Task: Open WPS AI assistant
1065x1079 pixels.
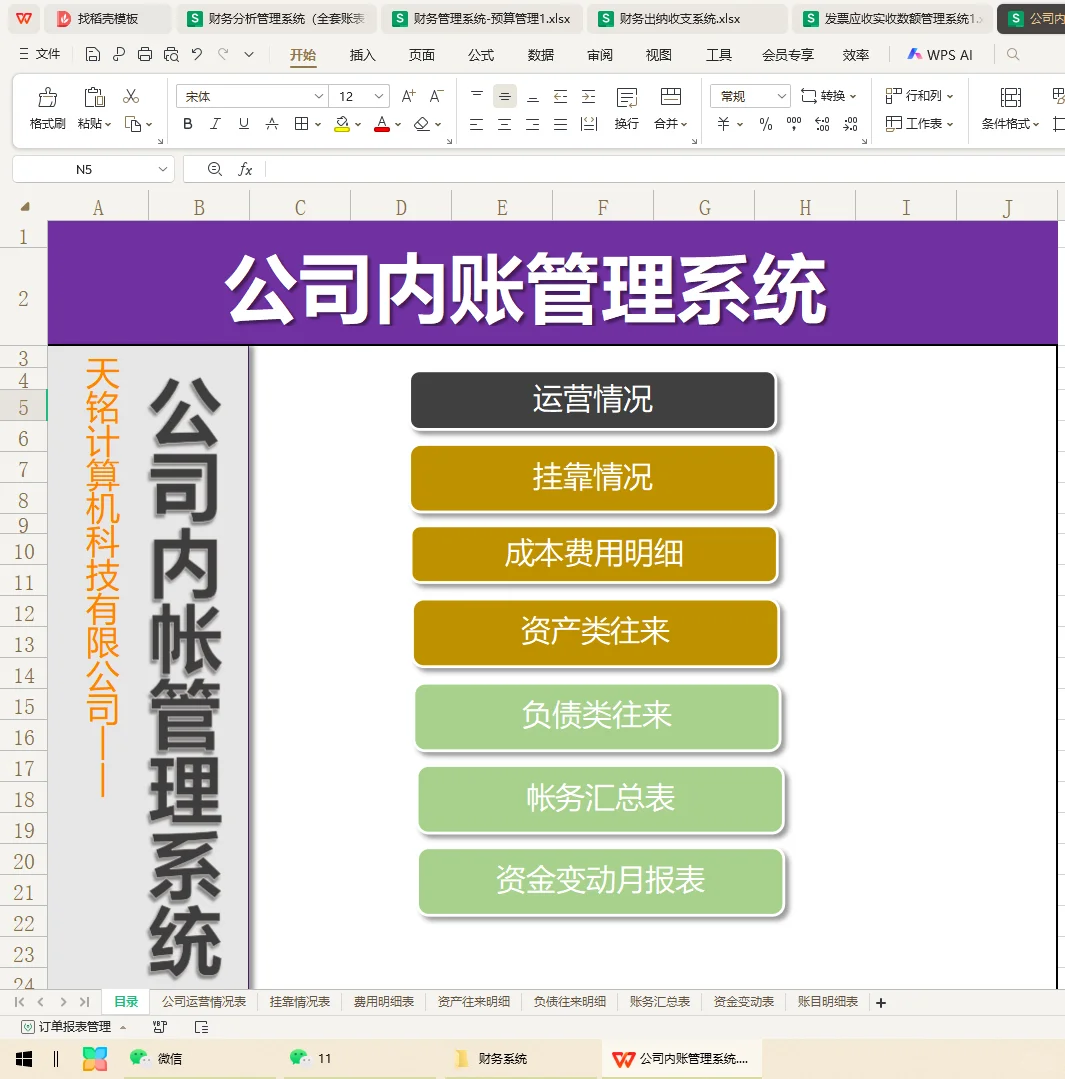Action: point(938,55)
